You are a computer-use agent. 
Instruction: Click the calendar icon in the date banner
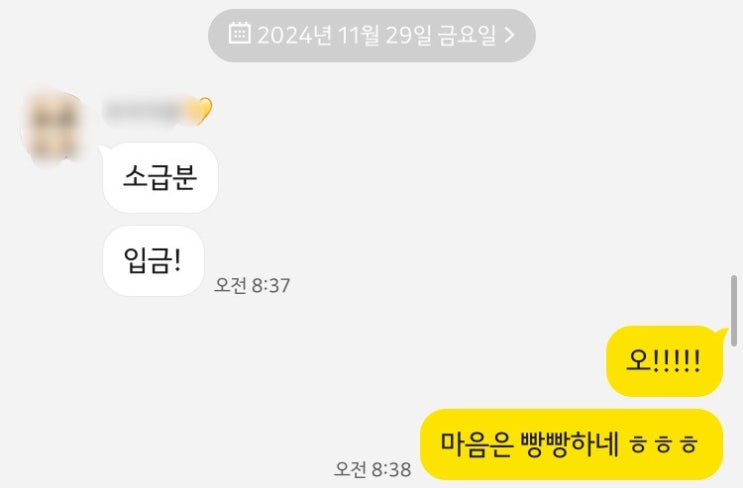click(x=239, y=33)
